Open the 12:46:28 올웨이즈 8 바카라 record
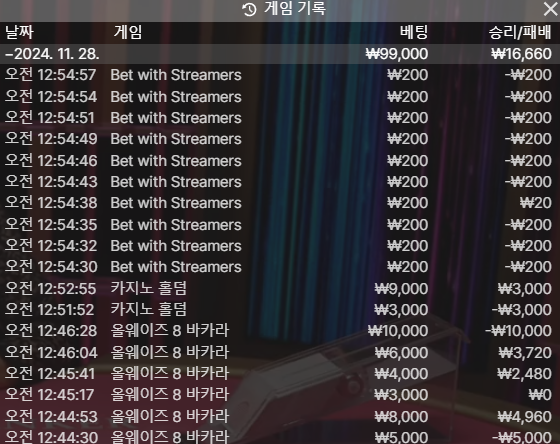Viewport: 560px width, 444px height. 280,331
